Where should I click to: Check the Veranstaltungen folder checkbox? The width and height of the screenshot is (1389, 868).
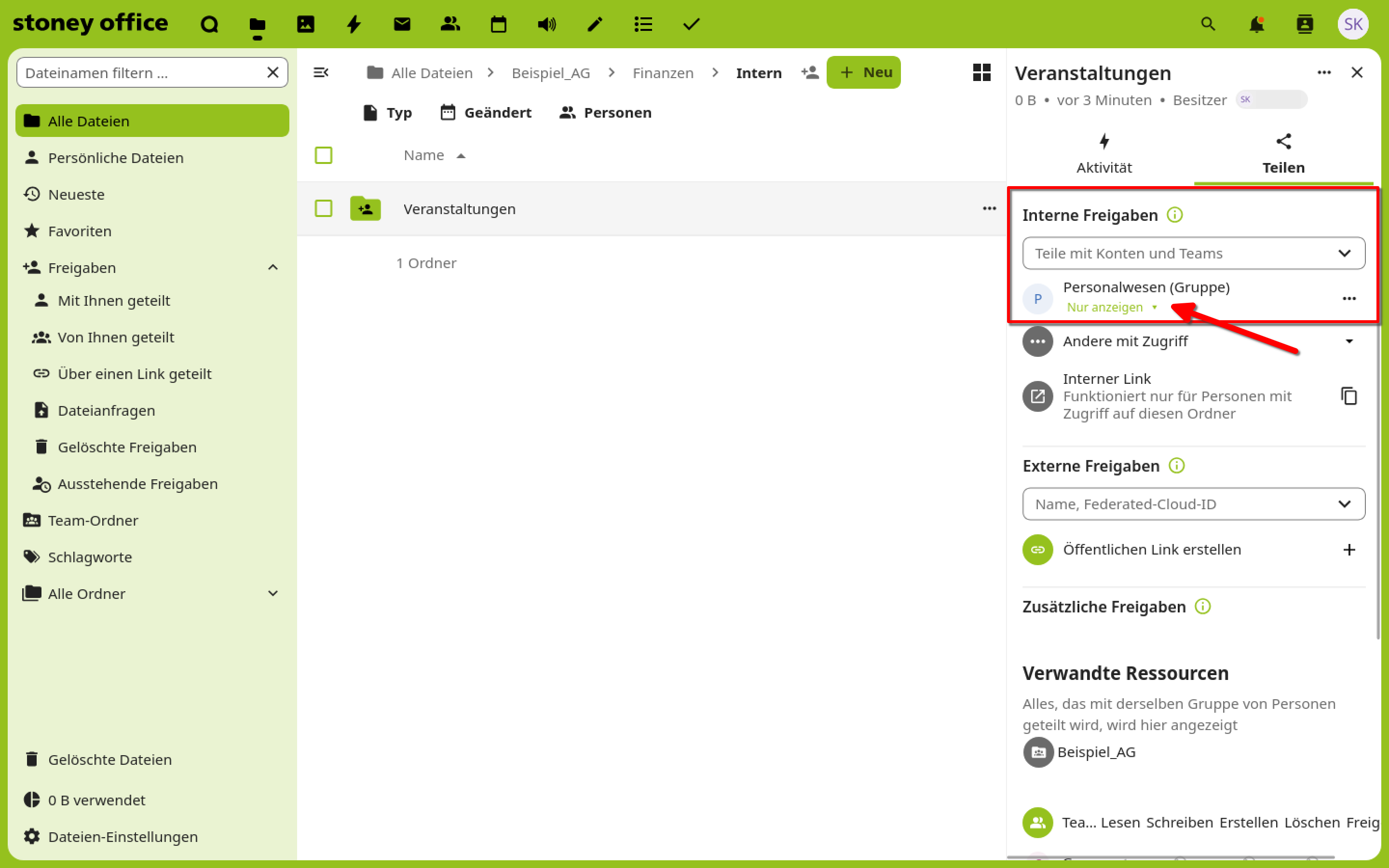[x=324, y=208]
